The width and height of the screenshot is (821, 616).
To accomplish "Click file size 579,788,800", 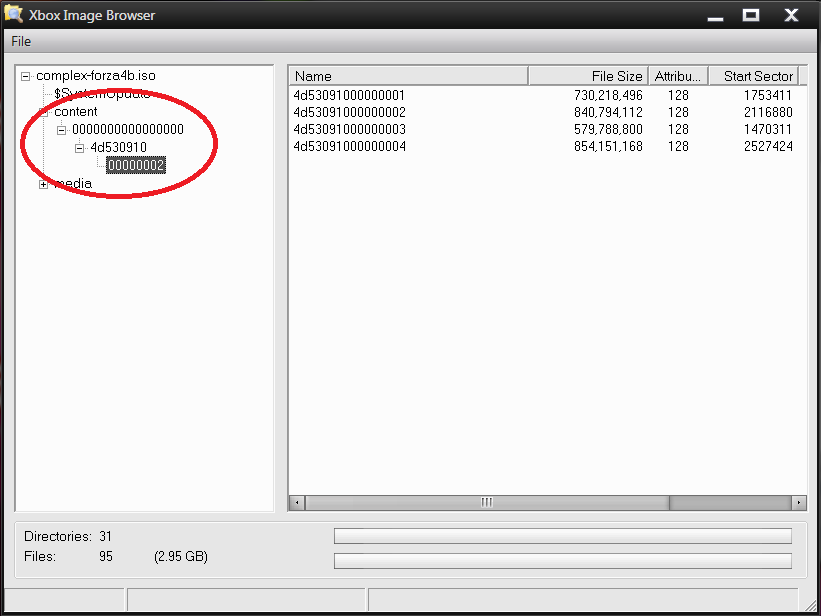I will click(x=608, y=129).
